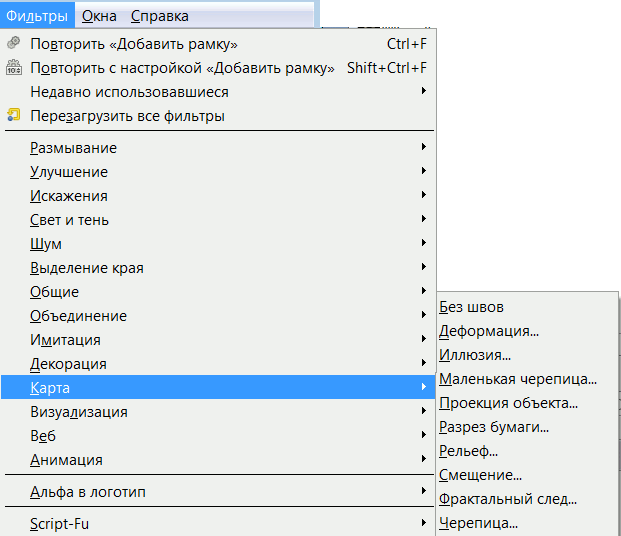Choose the Деформация… filter

point(489,331)
